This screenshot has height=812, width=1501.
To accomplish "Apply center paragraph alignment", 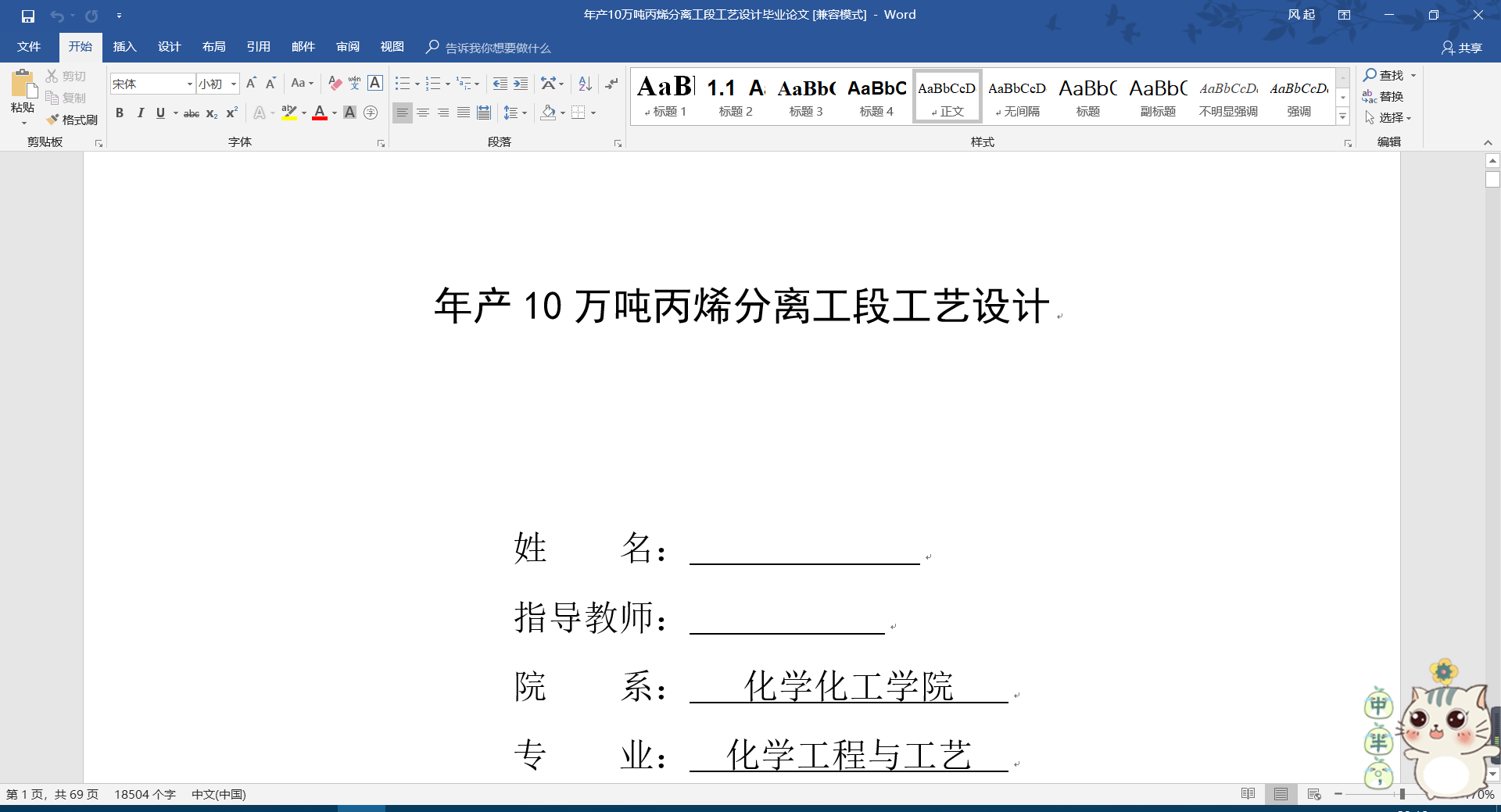I will point(423,113).
